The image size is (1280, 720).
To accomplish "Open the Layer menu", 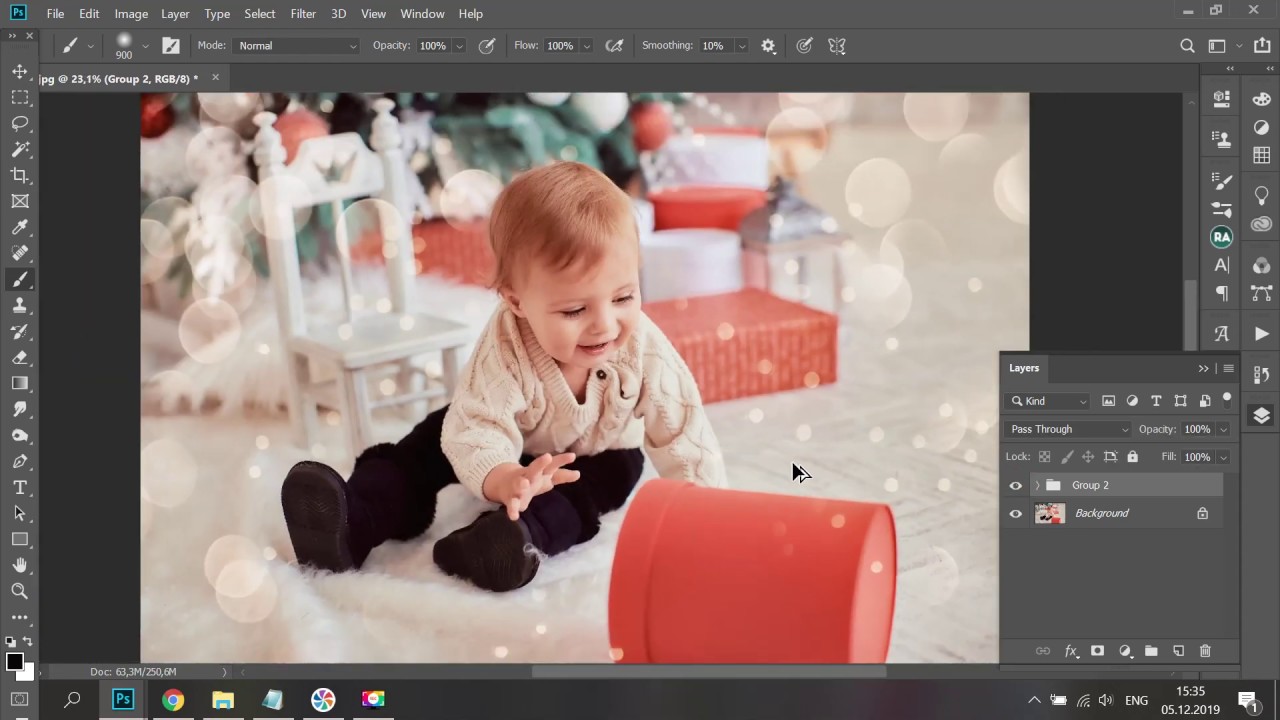I will click(175, 13).
